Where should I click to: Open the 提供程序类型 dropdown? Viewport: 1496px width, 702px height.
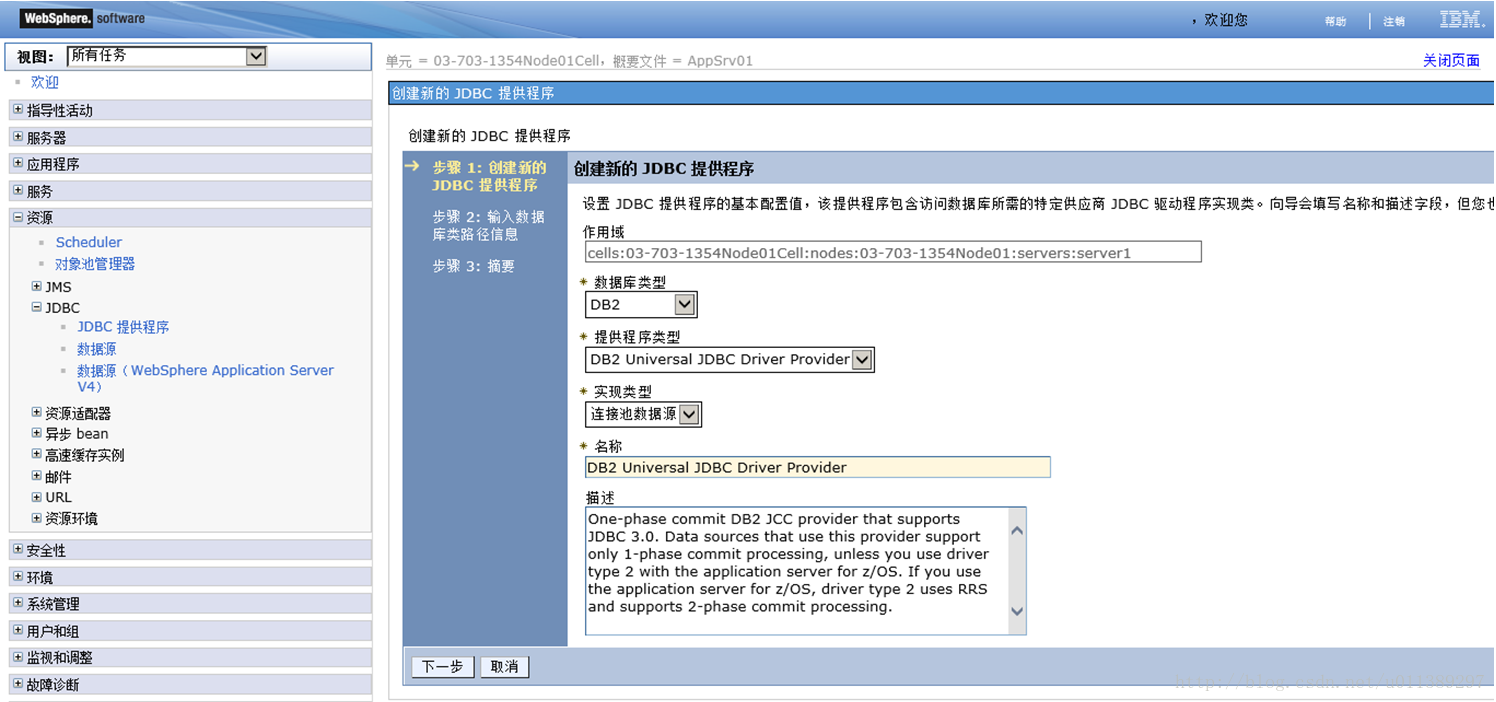tap(730, 359)
